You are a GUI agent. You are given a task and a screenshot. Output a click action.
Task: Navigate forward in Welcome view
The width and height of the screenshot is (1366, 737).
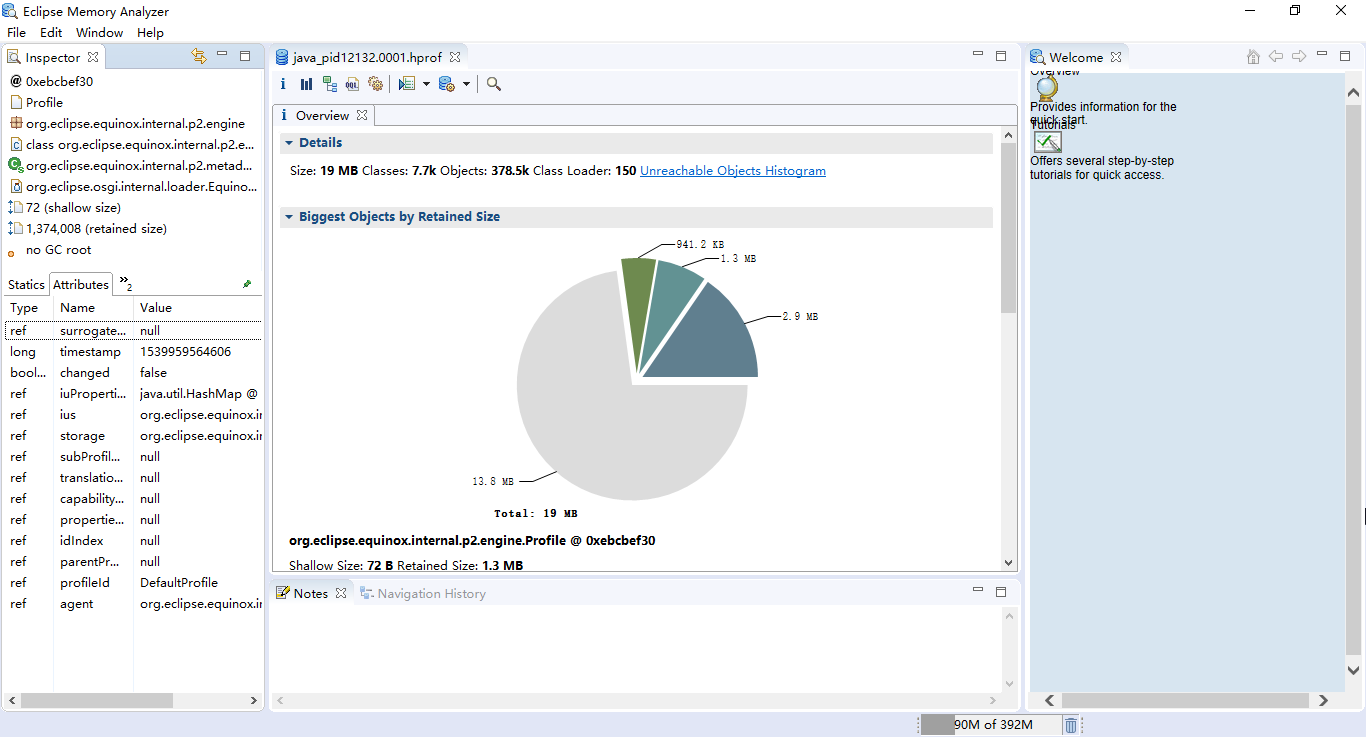(x=1299, y=57)
